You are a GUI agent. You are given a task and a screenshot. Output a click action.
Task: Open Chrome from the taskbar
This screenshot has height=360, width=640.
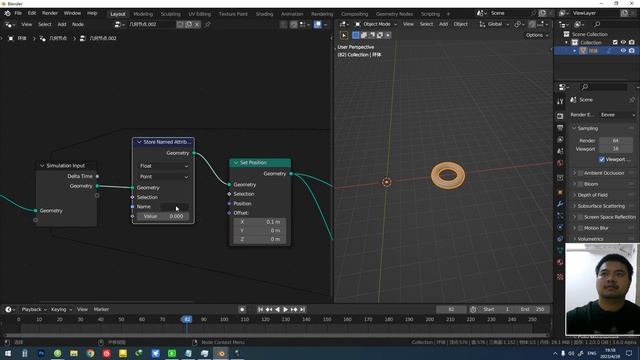[90, 353]
